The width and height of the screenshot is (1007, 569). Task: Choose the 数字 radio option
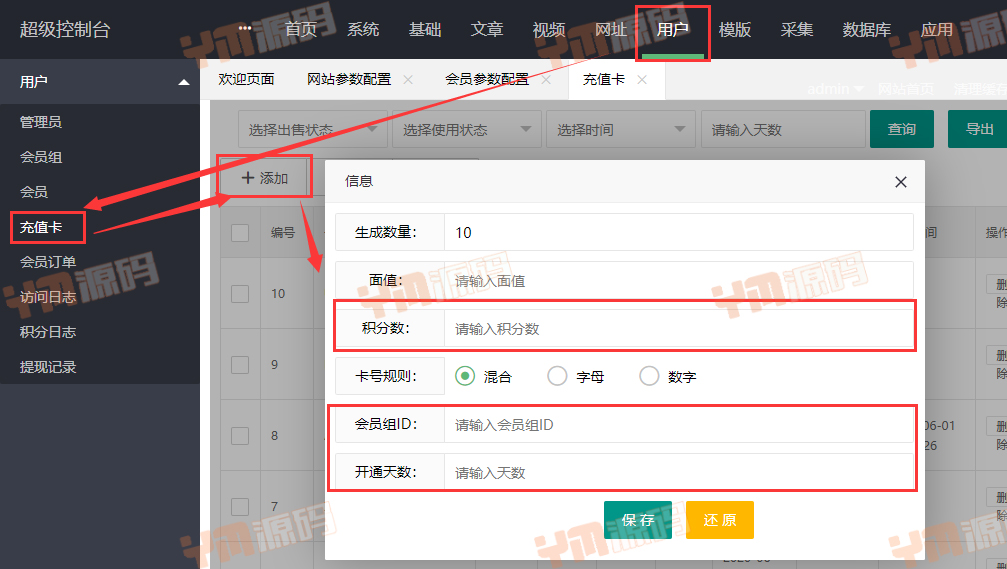pyautogui.click(x=649, y=377)
